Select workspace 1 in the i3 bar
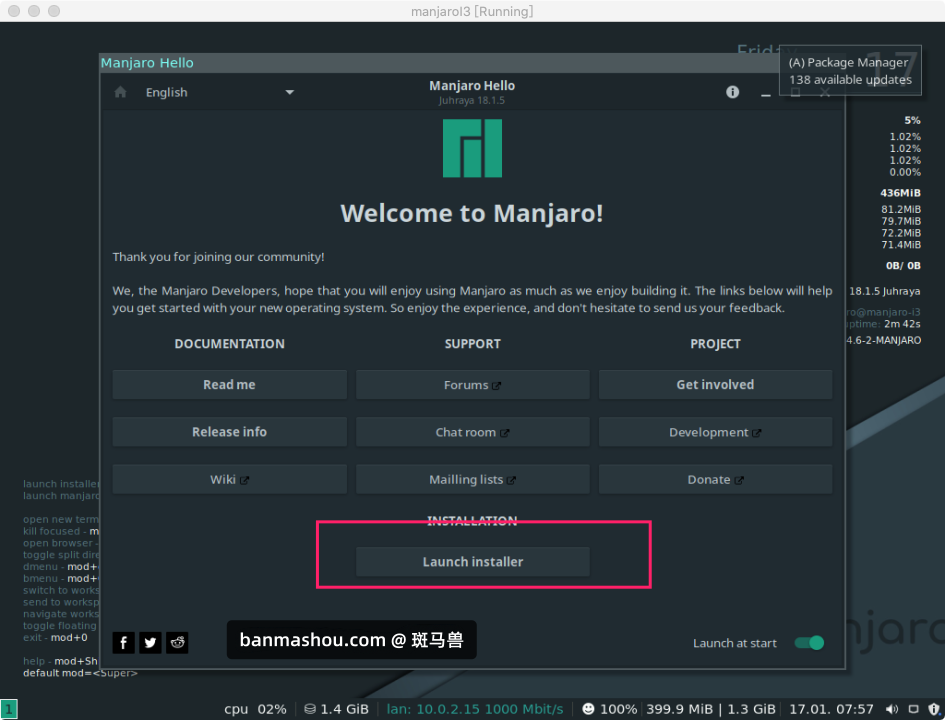Viewport: 945px width, 720px height. 9,709
